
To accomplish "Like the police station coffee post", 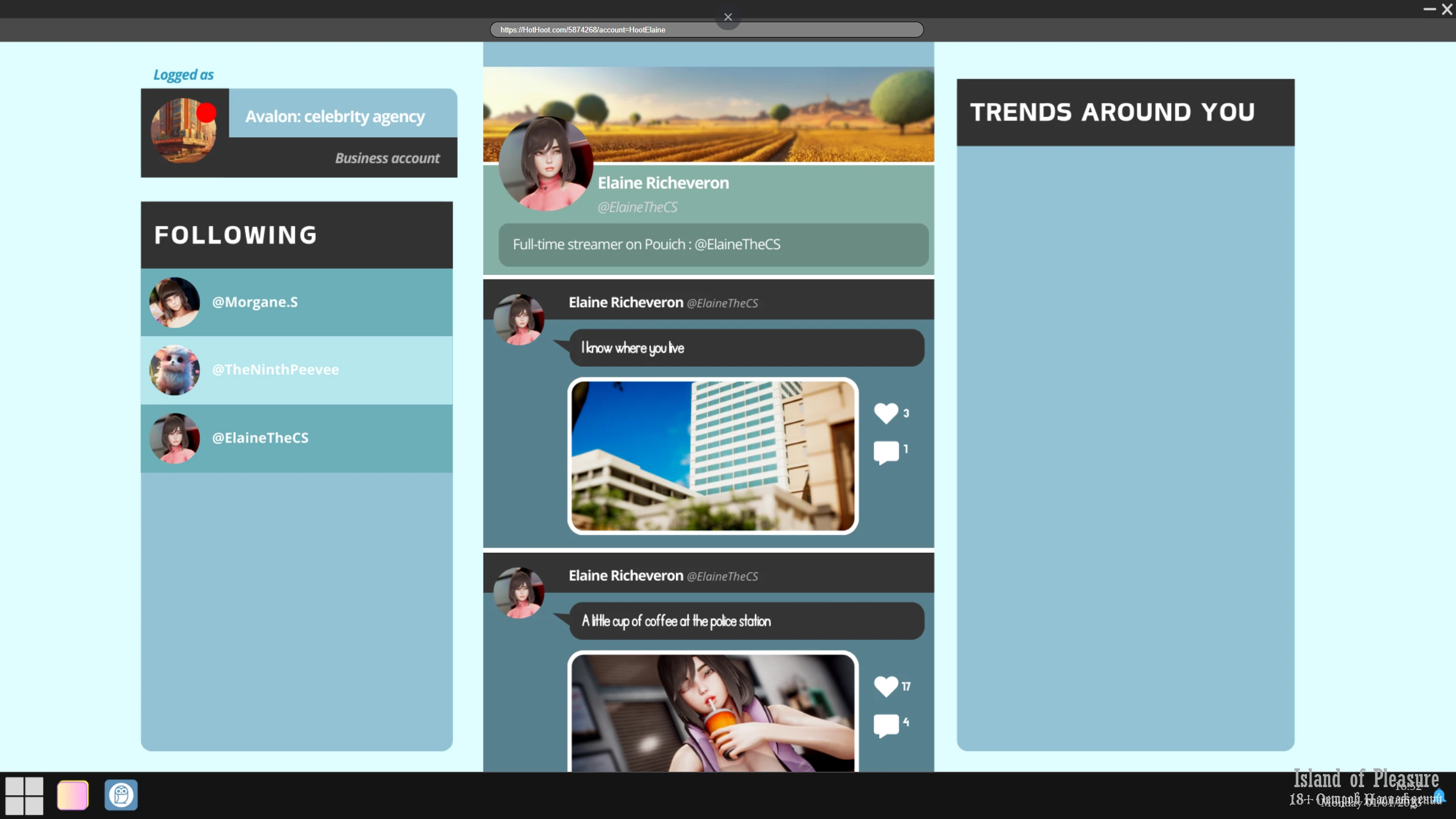I will [x=885, y=686].
